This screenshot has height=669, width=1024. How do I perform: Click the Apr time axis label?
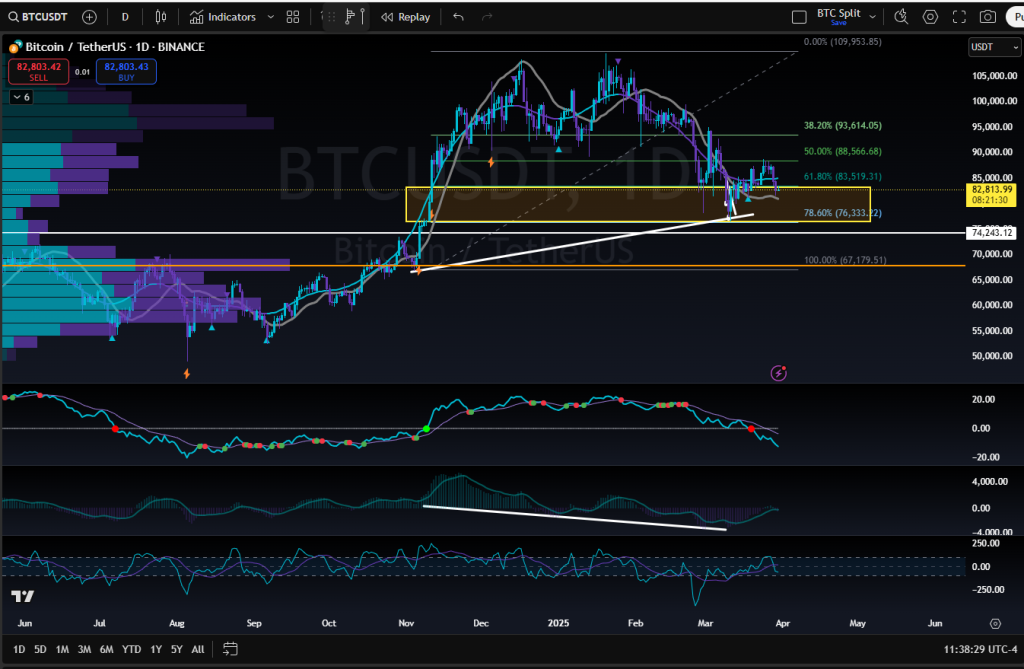click(x=782, y=623)
